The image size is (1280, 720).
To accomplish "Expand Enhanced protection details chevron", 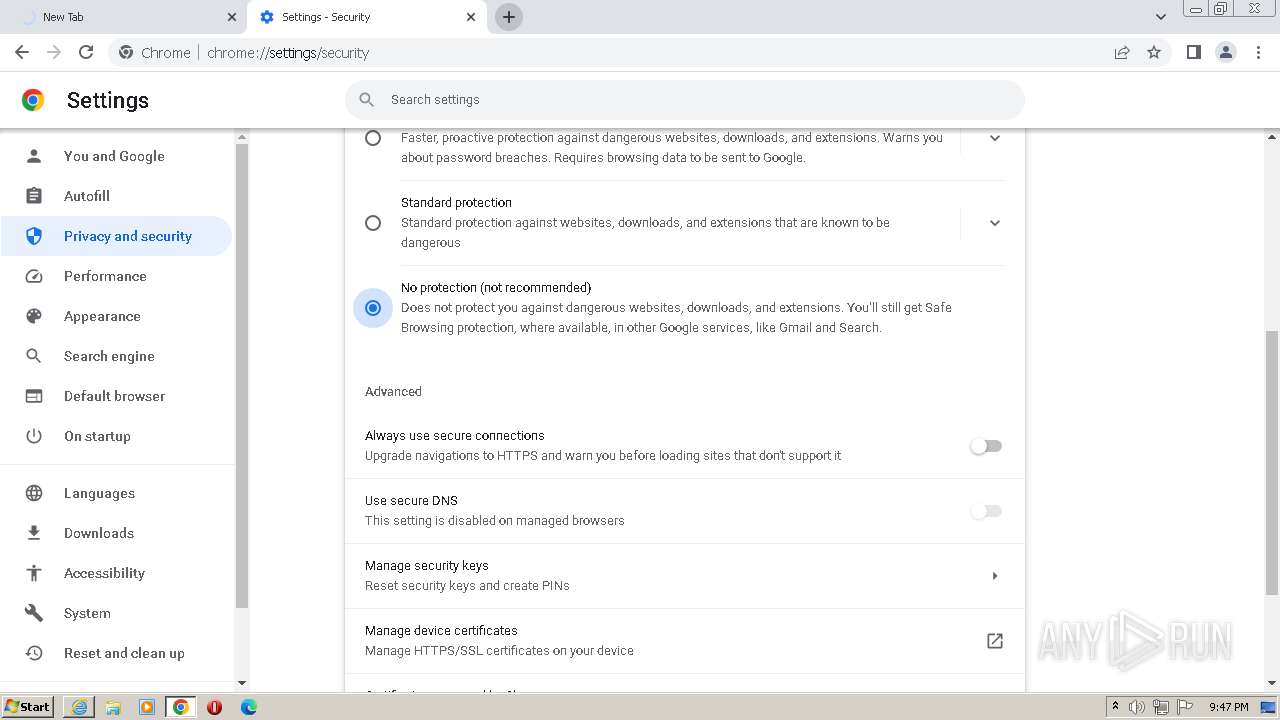I will coord(995,138).
